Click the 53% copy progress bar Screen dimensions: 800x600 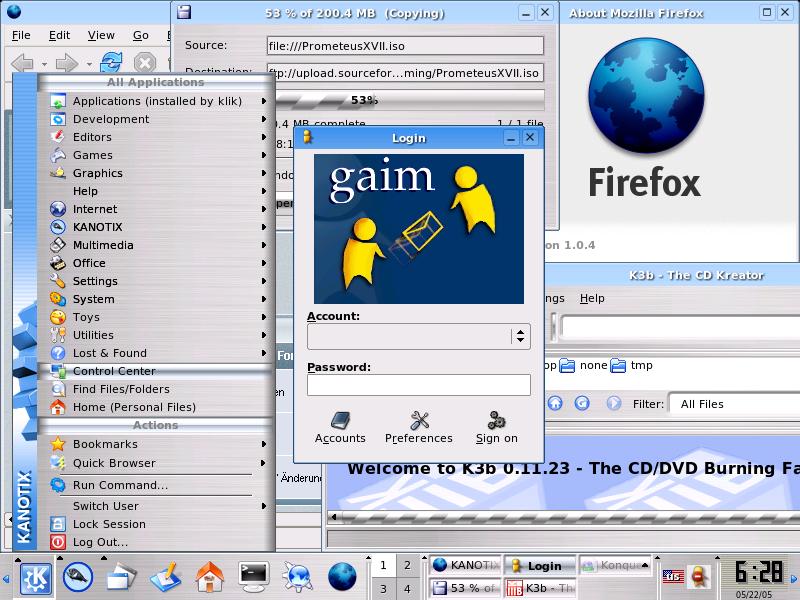410,100
